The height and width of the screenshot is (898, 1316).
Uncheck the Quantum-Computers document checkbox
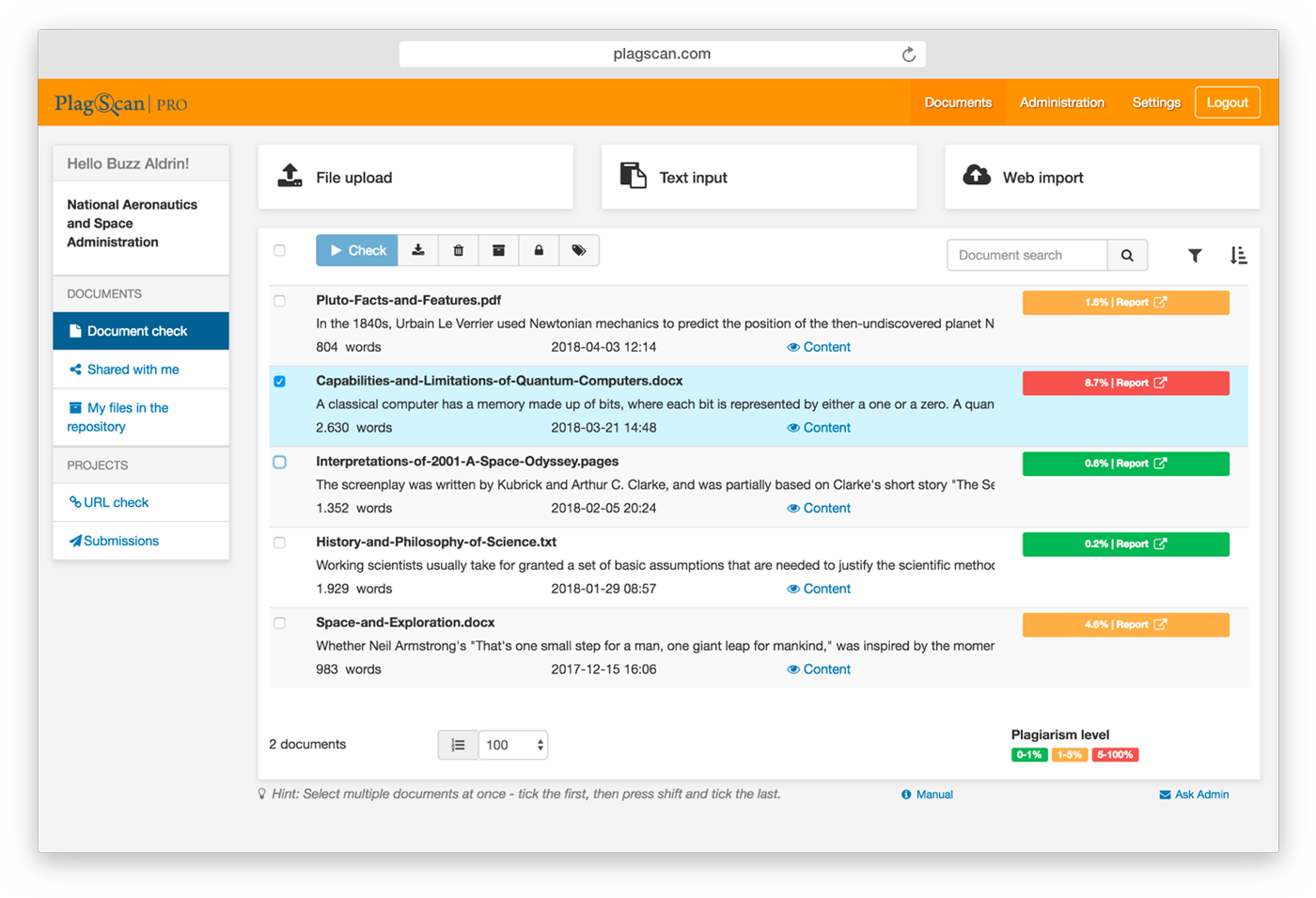click(x=280, y=382)
